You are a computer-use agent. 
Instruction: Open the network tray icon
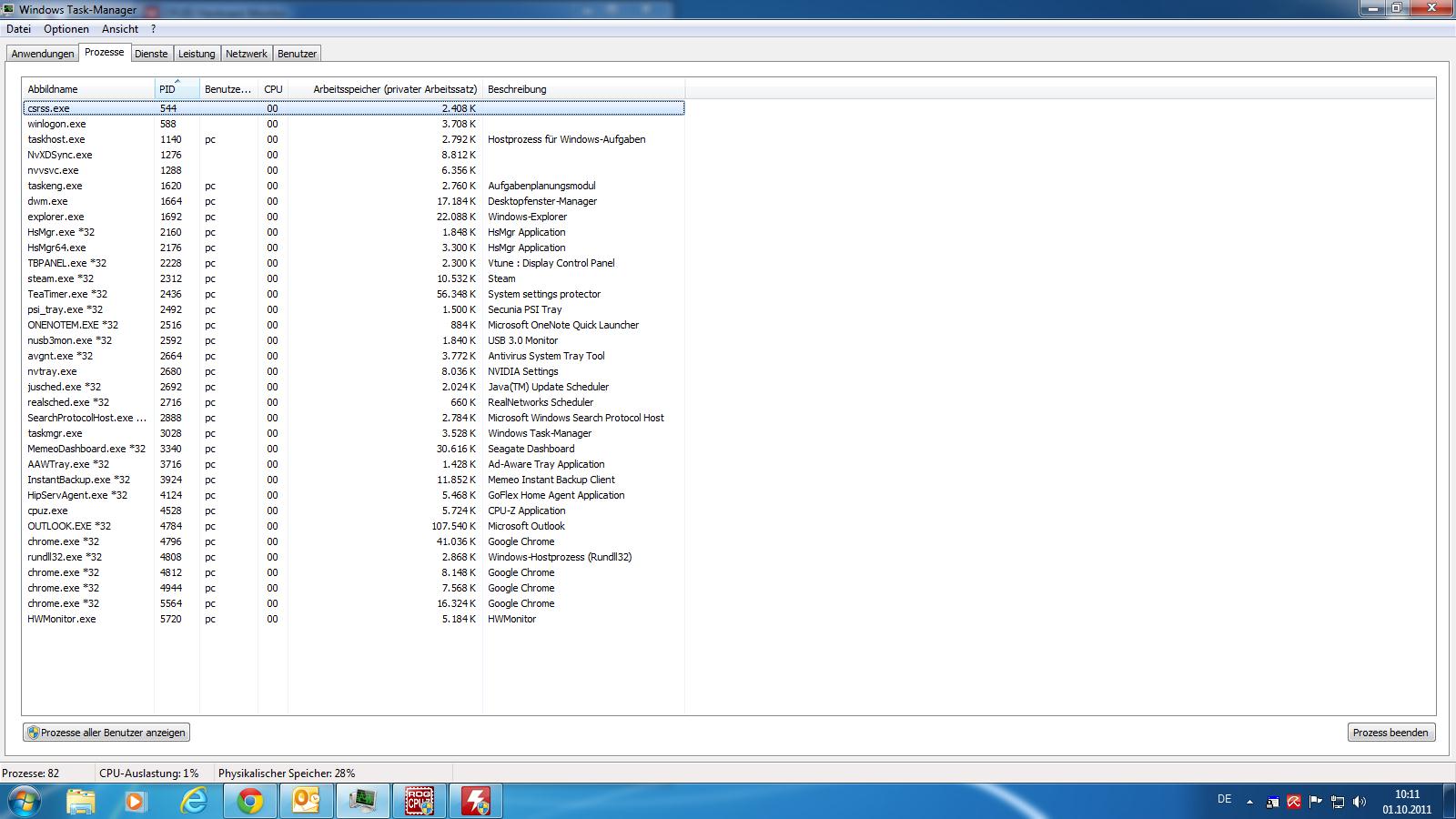(x=1337, y=802)
